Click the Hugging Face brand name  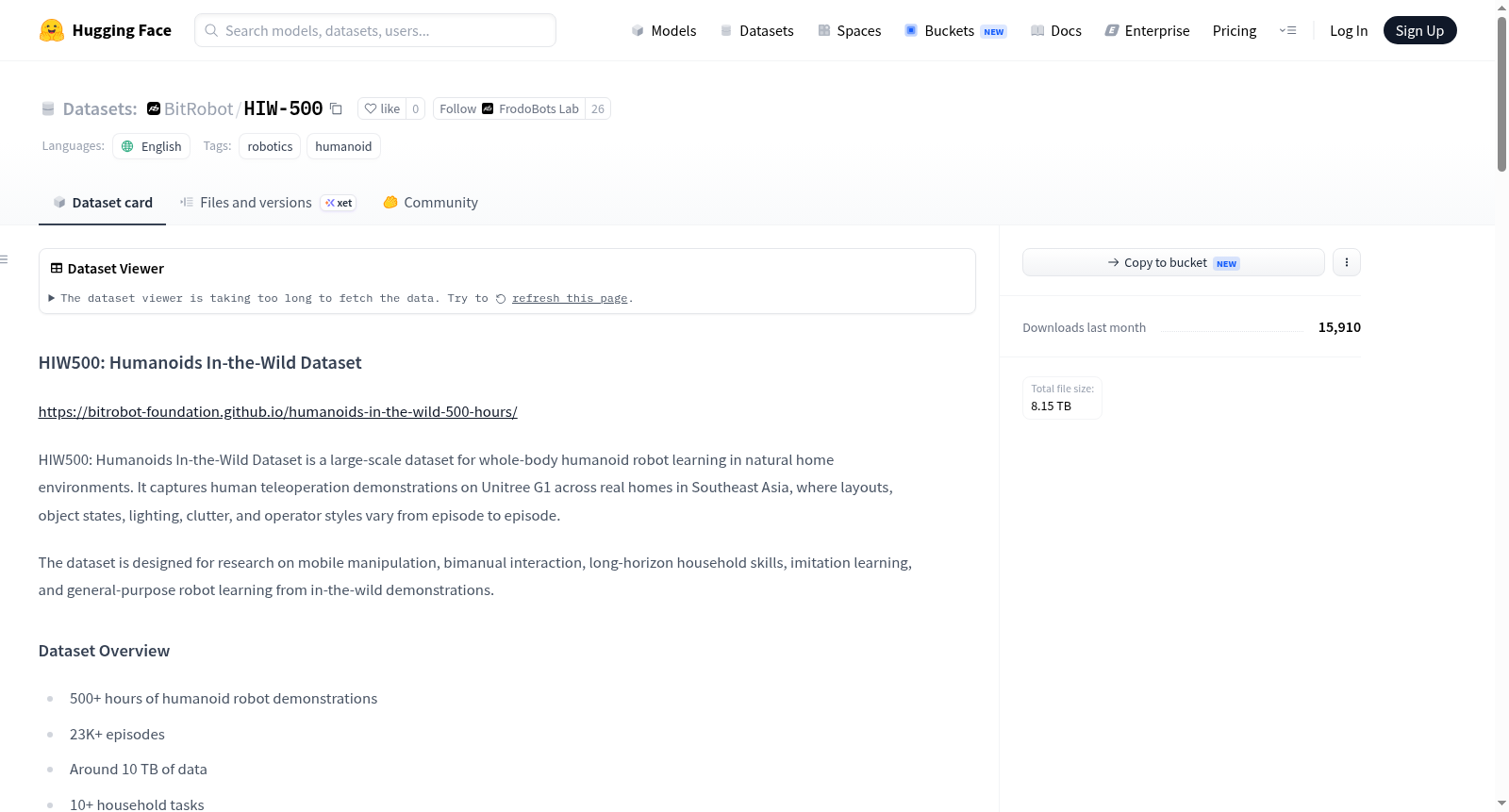click(x=122, y=30)
